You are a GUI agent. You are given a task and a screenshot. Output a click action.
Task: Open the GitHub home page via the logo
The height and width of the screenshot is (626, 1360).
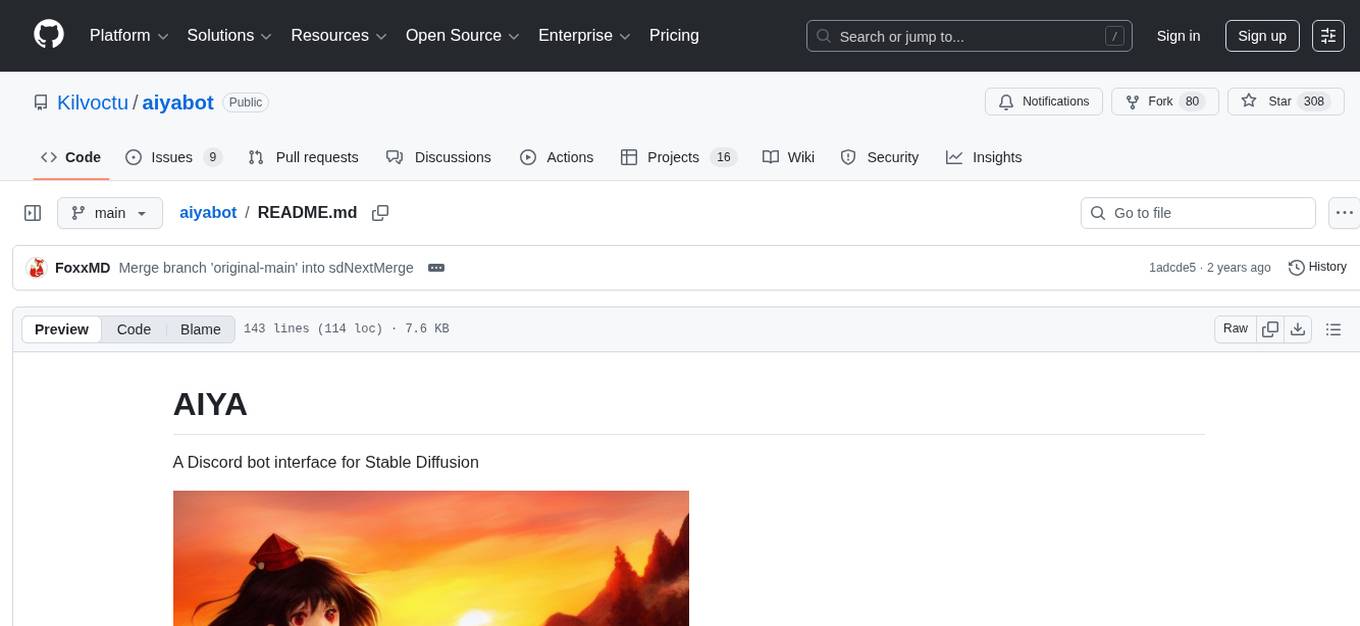[x=48, y=35]
